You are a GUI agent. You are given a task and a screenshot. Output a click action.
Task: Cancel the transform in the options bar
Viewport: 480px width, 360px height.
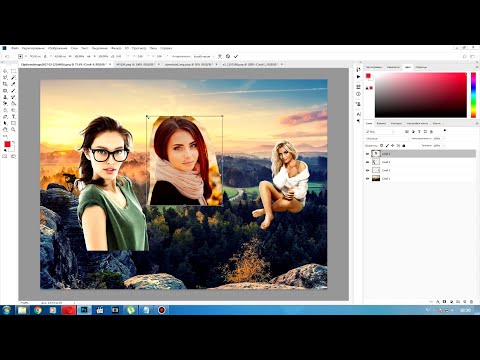pos(228,56)
